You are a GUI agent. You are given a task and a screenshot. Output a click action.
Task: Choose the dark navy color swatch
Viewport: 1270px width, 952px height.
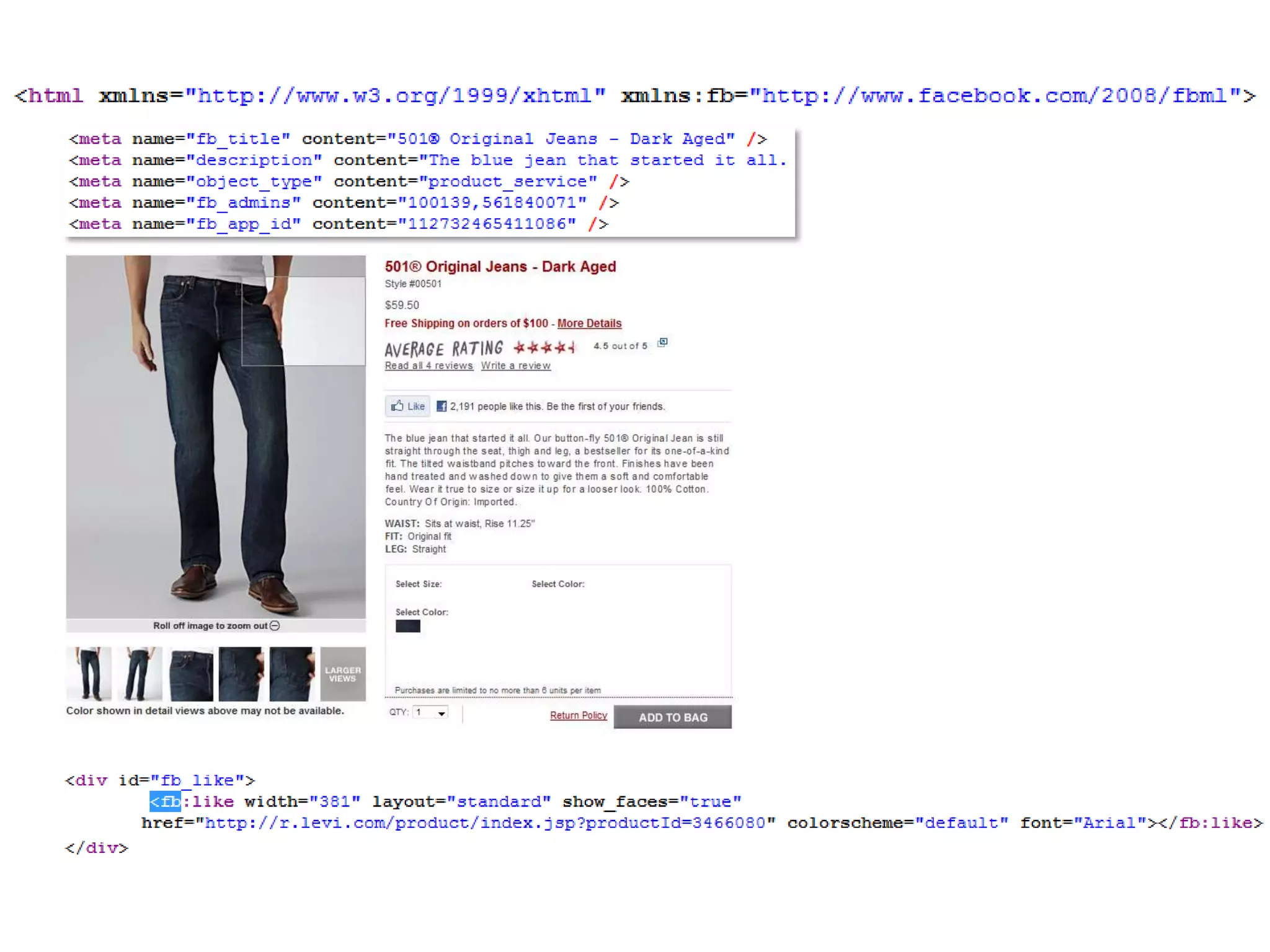(408, 626)
